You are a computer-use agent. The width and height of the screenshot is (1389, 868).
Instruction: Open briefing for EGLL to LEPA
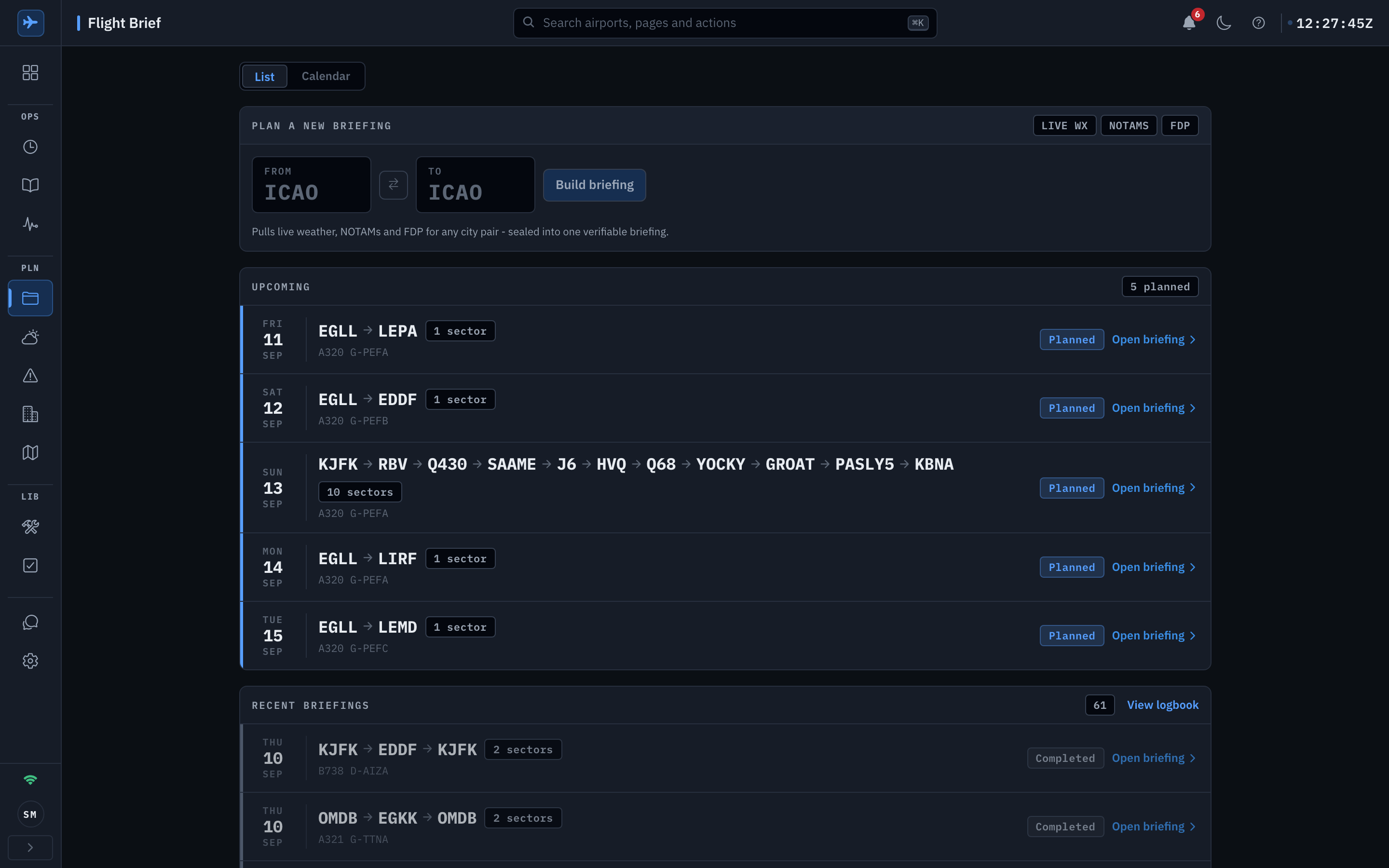click(x=1154, y=339)
